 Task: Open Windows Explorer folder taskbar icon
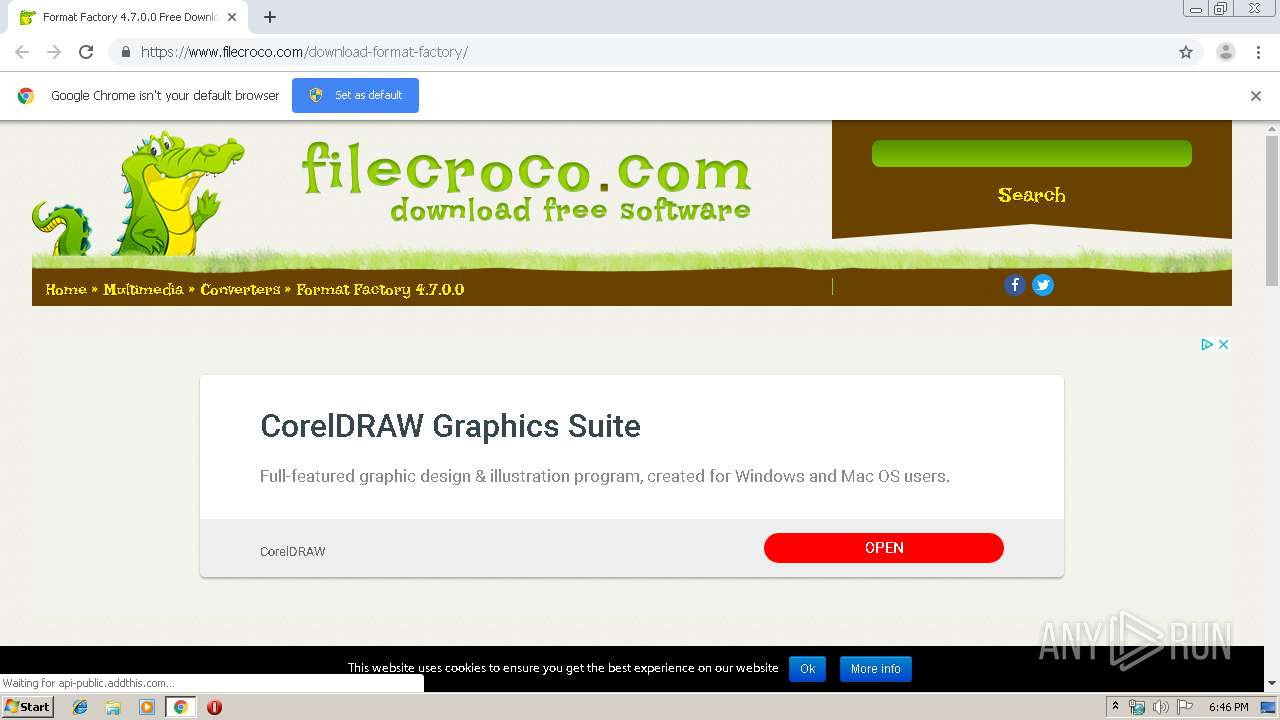113,707
